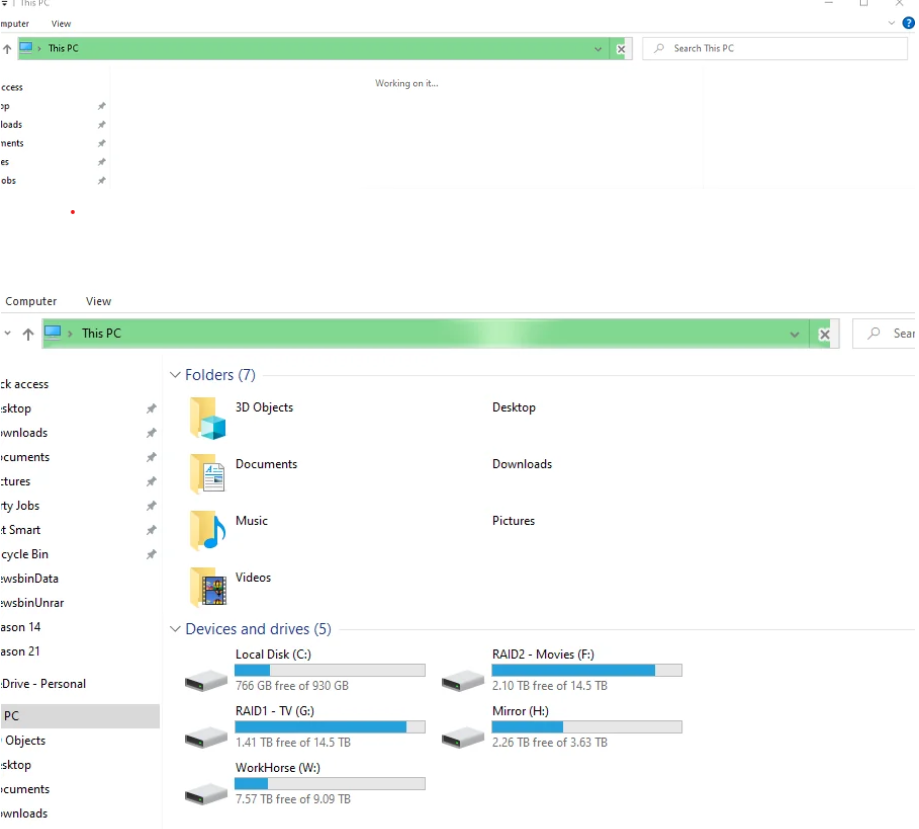The image size is (919, 829).
Task: Click This PC breadcrumb in lower address bar
Action: [101, 333]
